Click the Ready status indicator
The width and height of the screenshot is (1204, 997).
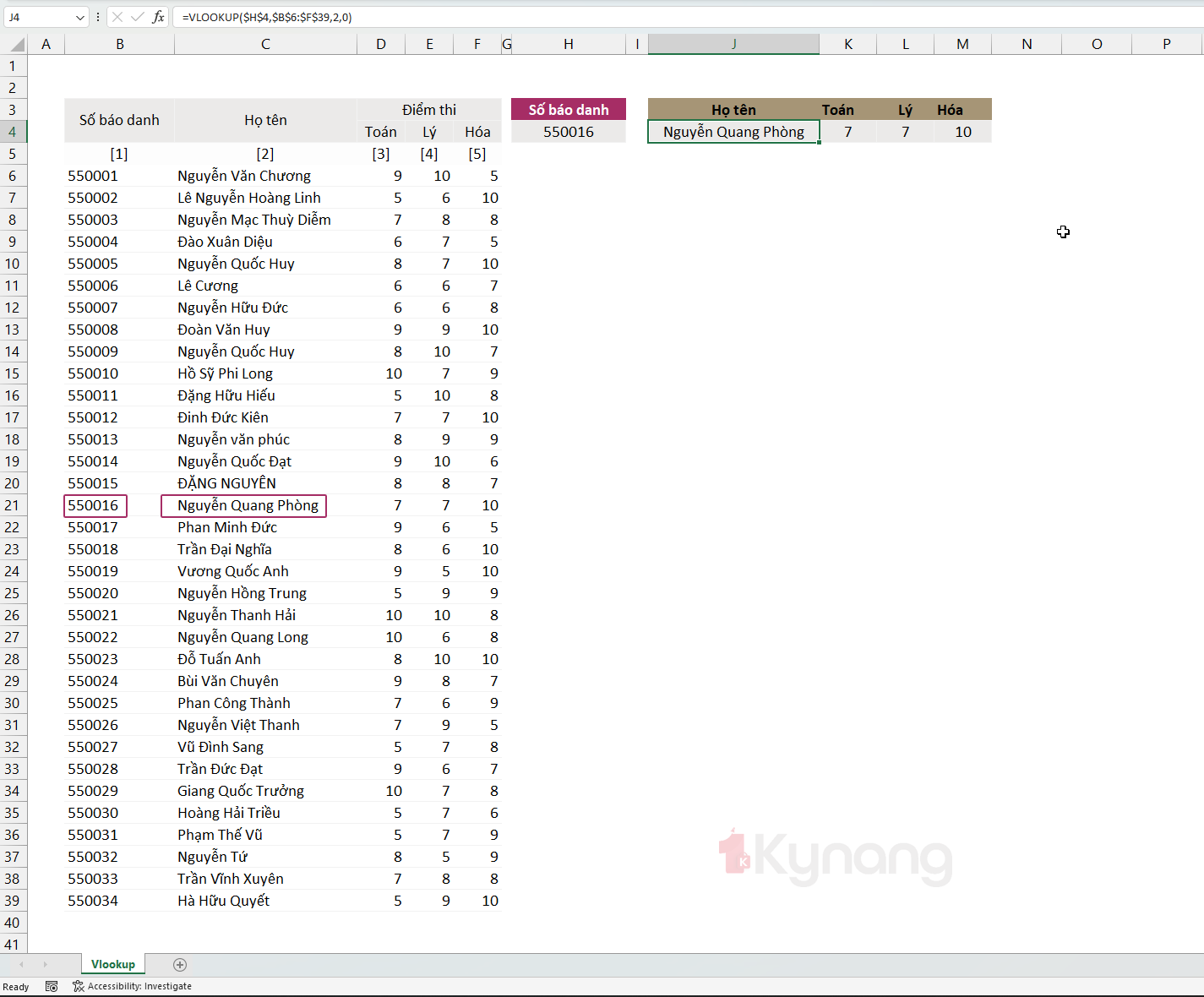tap(16, 986)
